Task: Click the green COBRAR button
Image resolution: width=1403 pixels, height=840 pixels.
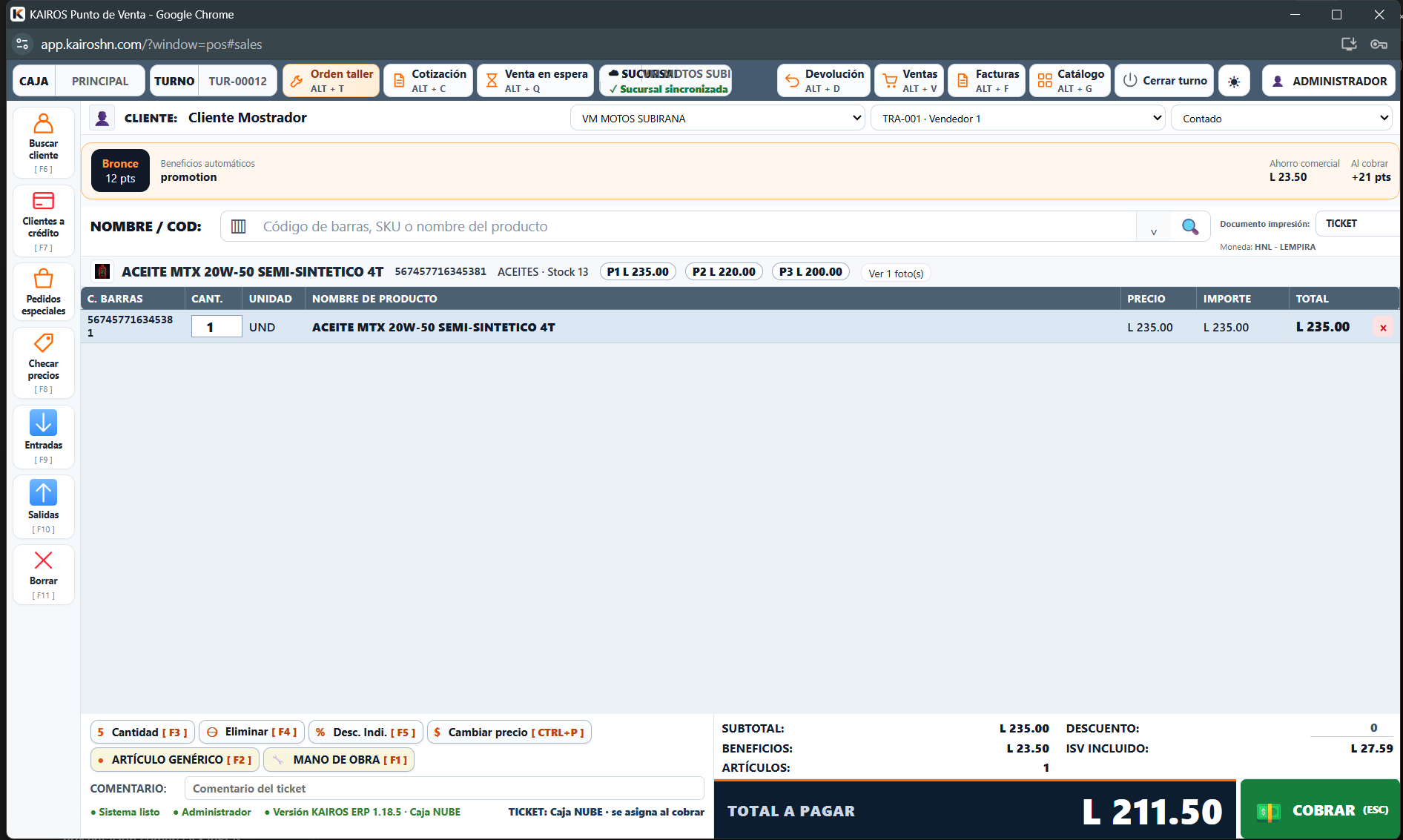Action: [1321, 810]
